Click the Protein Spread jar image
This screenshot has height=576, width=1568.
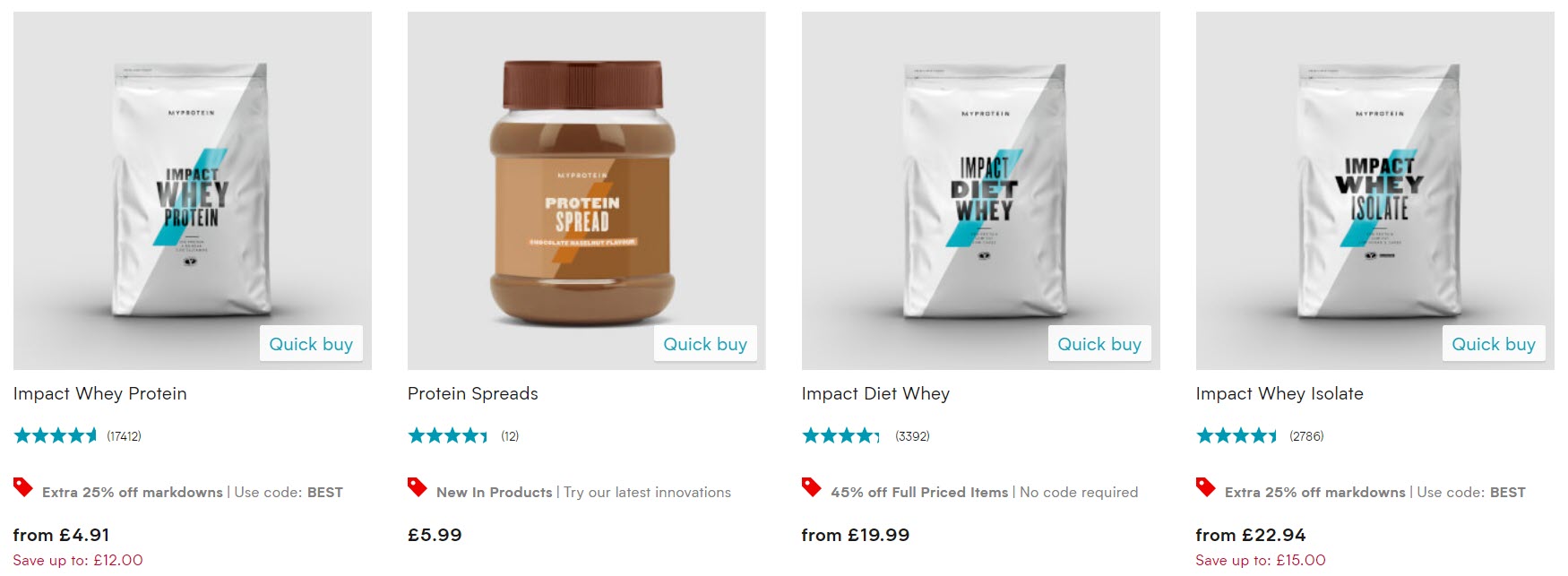[582, 193]
